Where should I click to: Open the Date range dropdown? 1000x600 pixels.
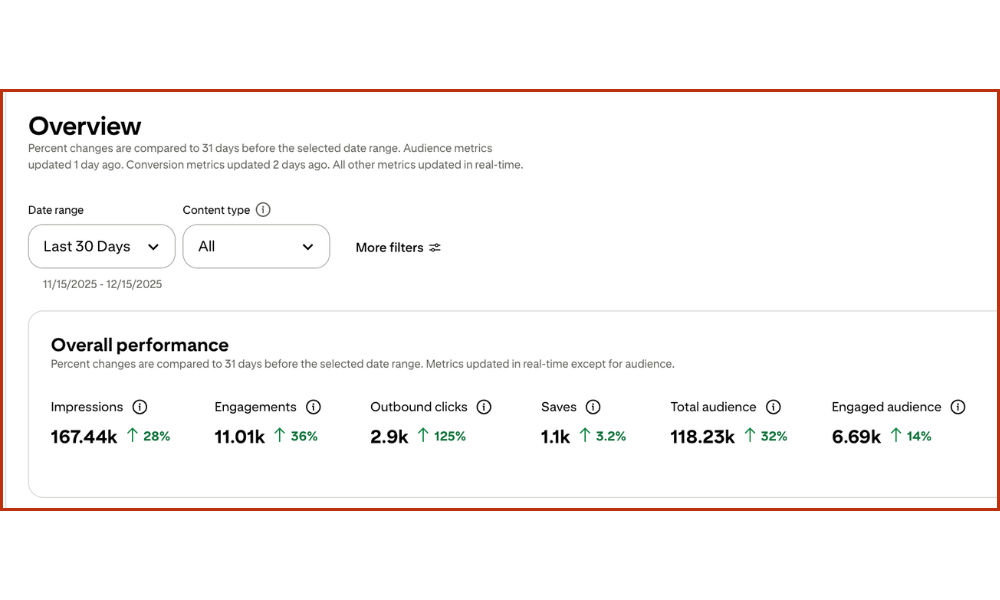click(x=101, y=246)
